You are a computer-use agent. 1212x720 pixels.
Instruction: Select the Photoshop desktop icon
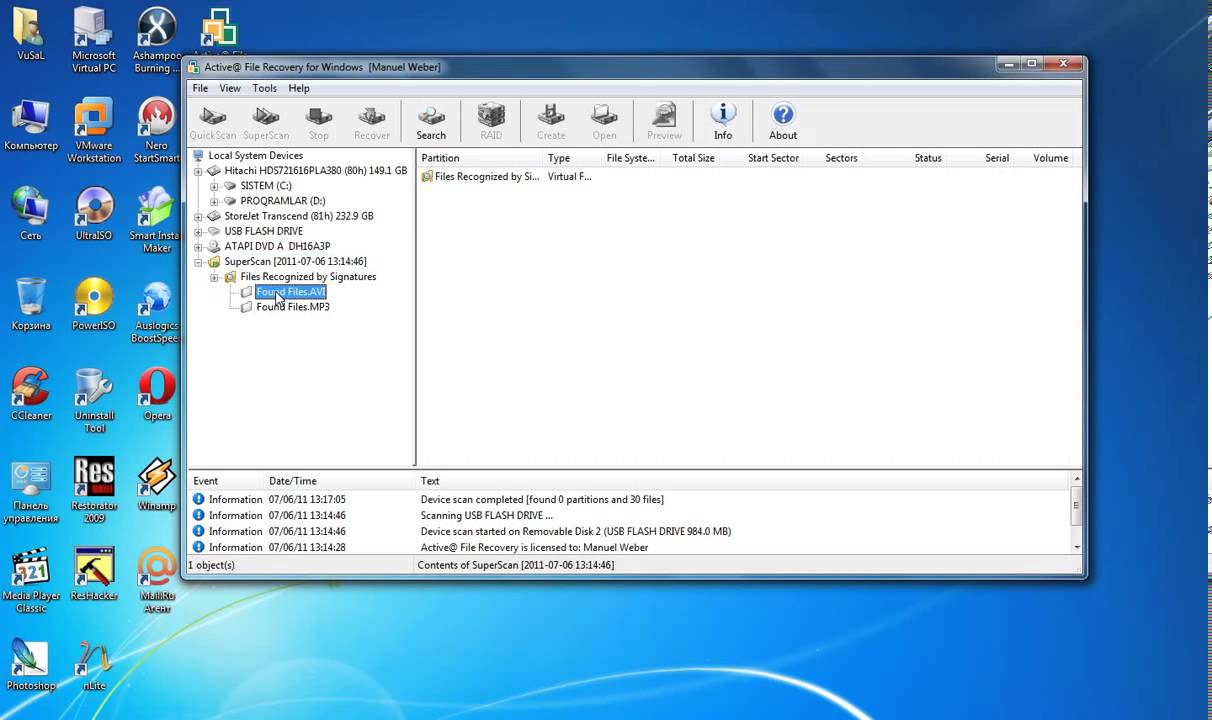tap(31, 664)
